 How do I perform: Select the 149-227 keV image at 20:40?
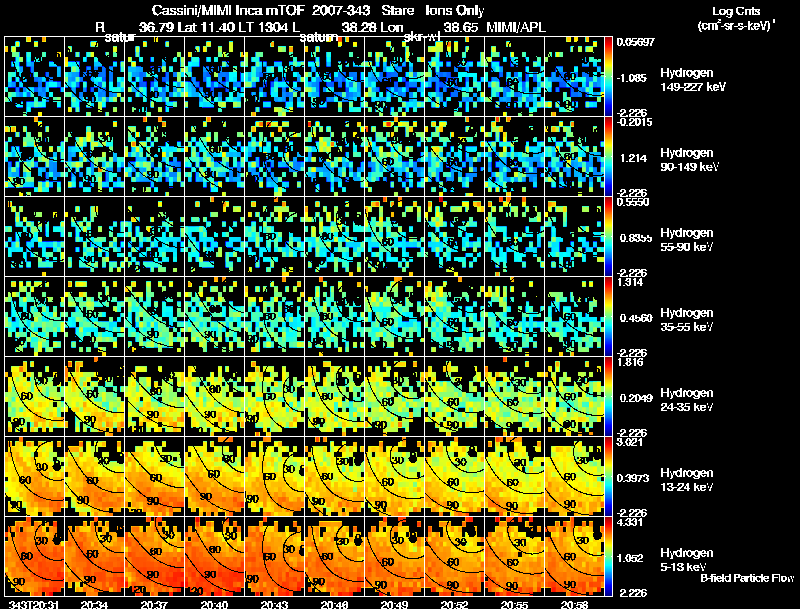[215, 77]
